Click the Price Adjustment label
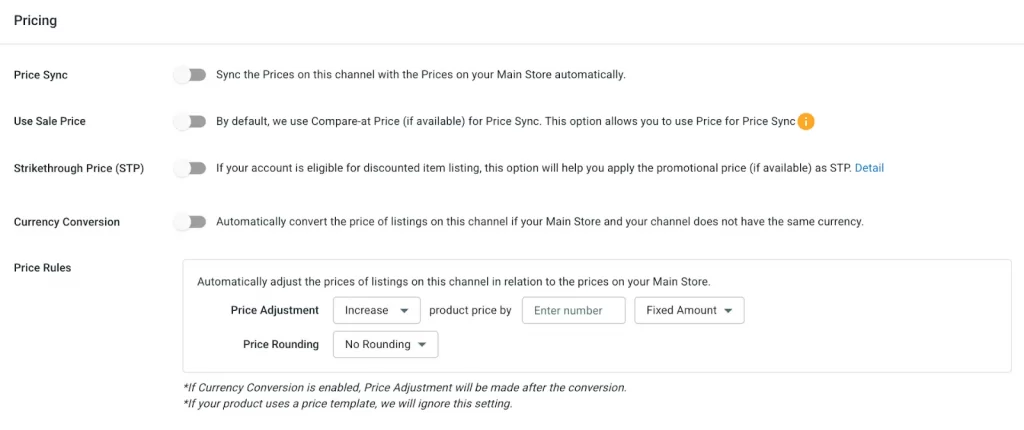This screenshot has width=1024, height=430. coord(275,310)
